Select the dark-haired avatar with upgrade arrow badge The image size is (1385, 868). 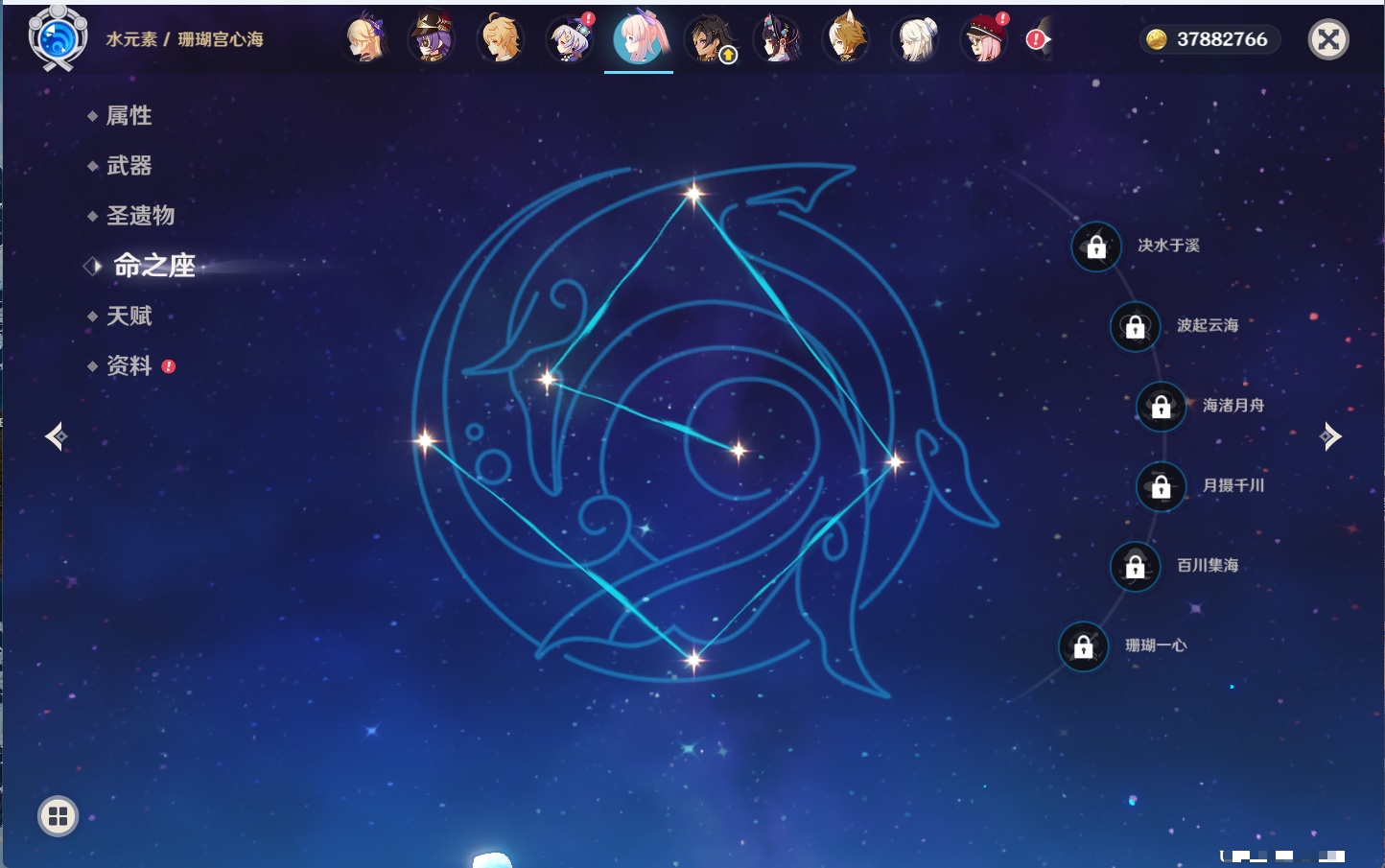(x=709, y=39)
